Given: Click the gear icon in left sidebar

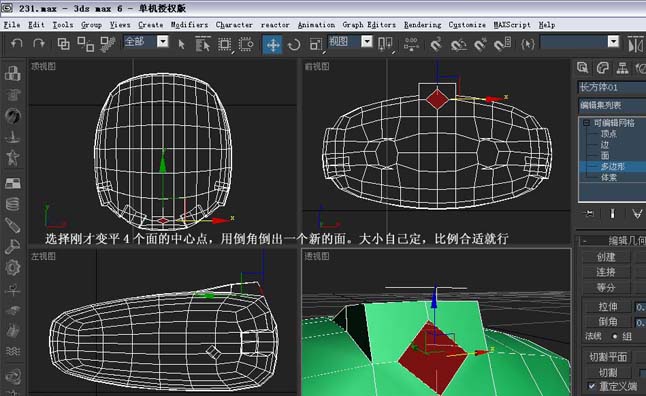Looking at the screenshot, I should click(13, 267).
